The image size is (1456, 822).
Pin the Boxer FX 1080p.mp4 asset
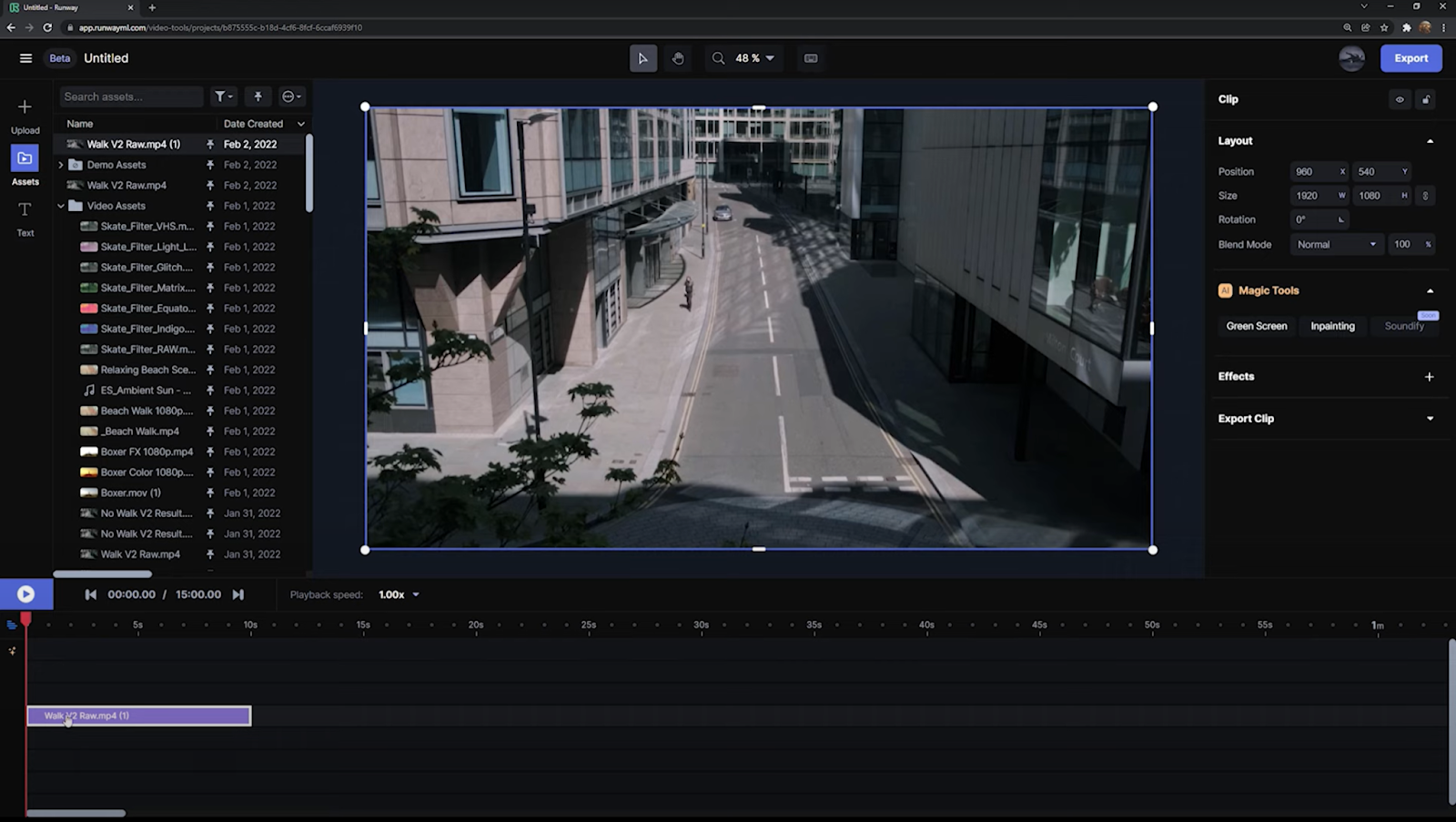pos(210,452)
